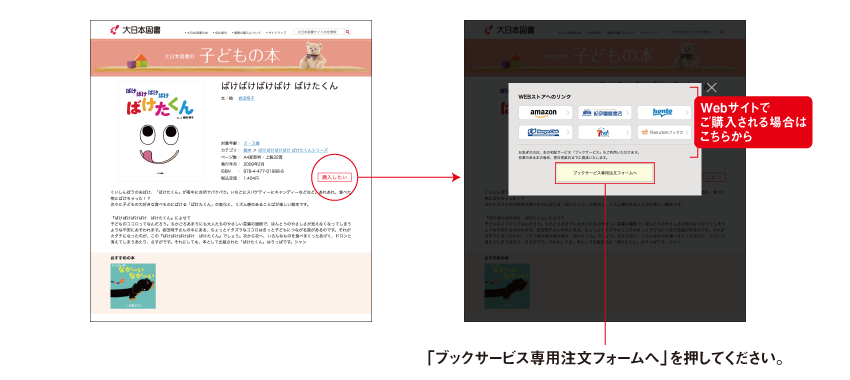Open the サイトマップ header menu item
Screen dimensions: 850x380
coord(276,33)
